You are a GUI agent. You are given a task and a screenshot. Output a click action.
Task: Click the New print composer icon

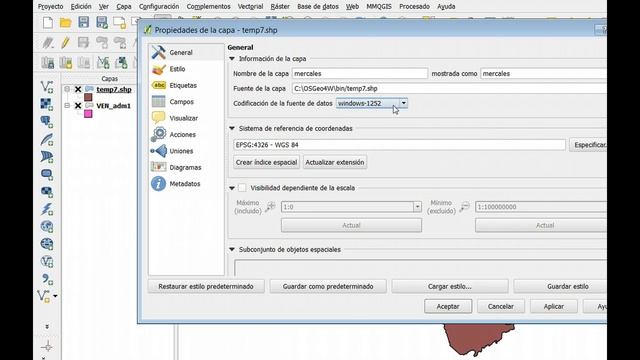coord(120,22)
